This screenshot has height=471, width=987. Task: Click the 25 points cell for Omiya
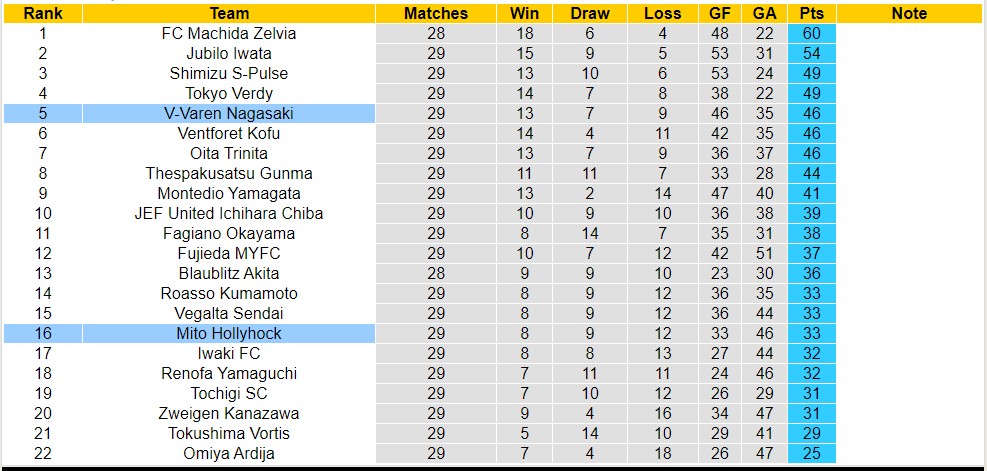click(812, 453)
